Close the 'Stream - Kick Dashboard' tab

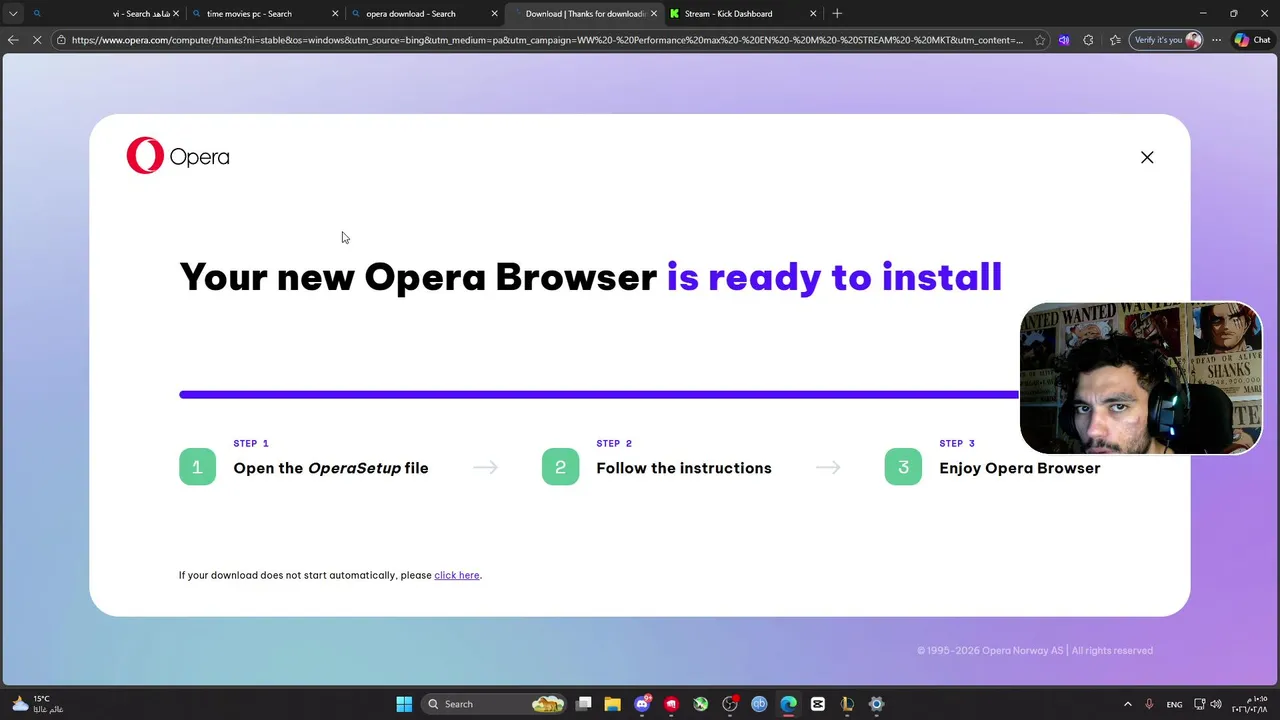[813, 14]
